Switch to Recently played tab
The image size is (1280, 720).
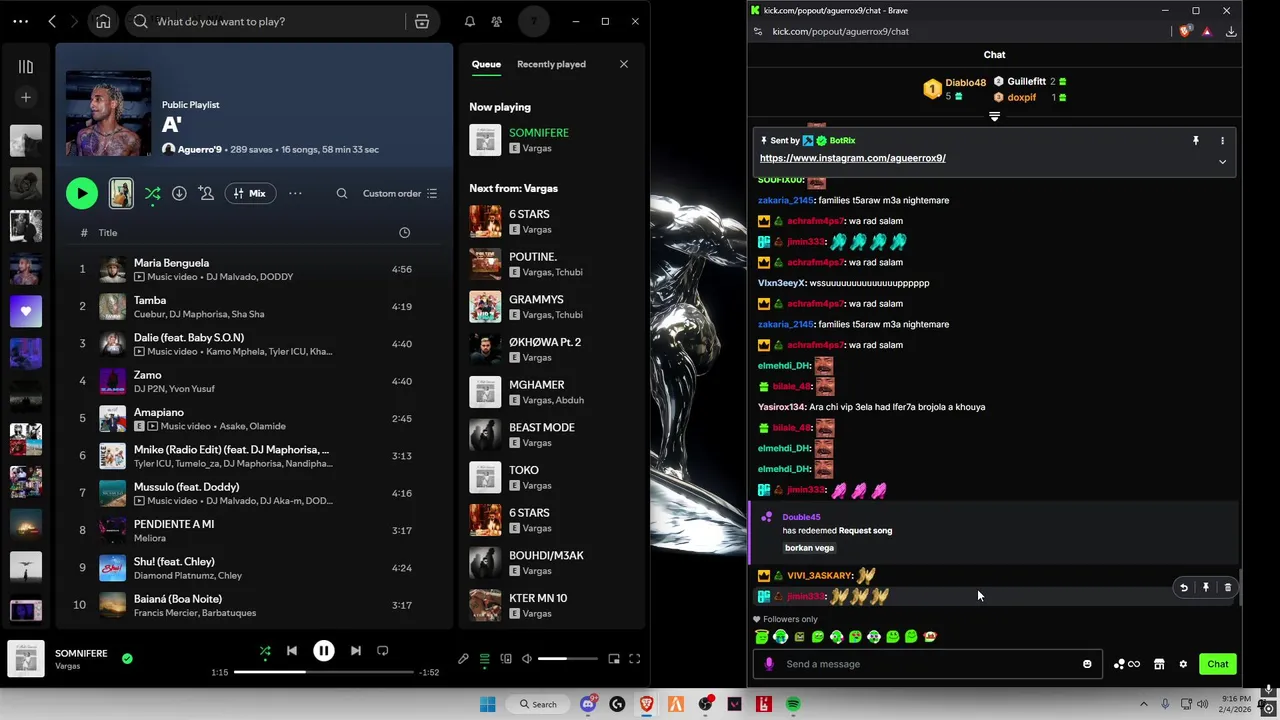click(x=551, y=64)
